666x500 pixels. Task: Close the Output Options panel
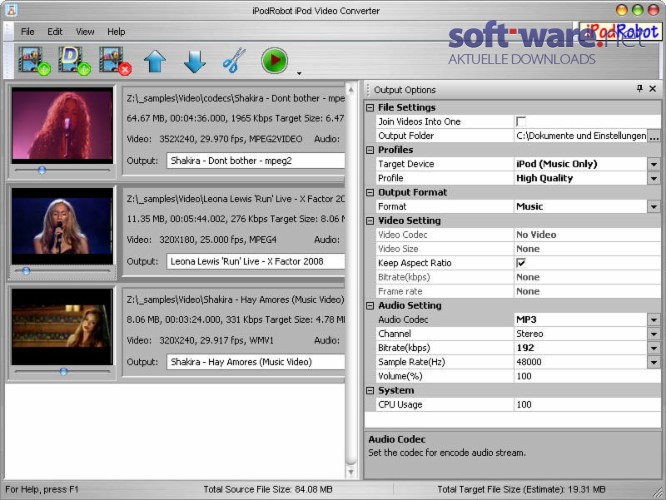(x=653, y=89)
